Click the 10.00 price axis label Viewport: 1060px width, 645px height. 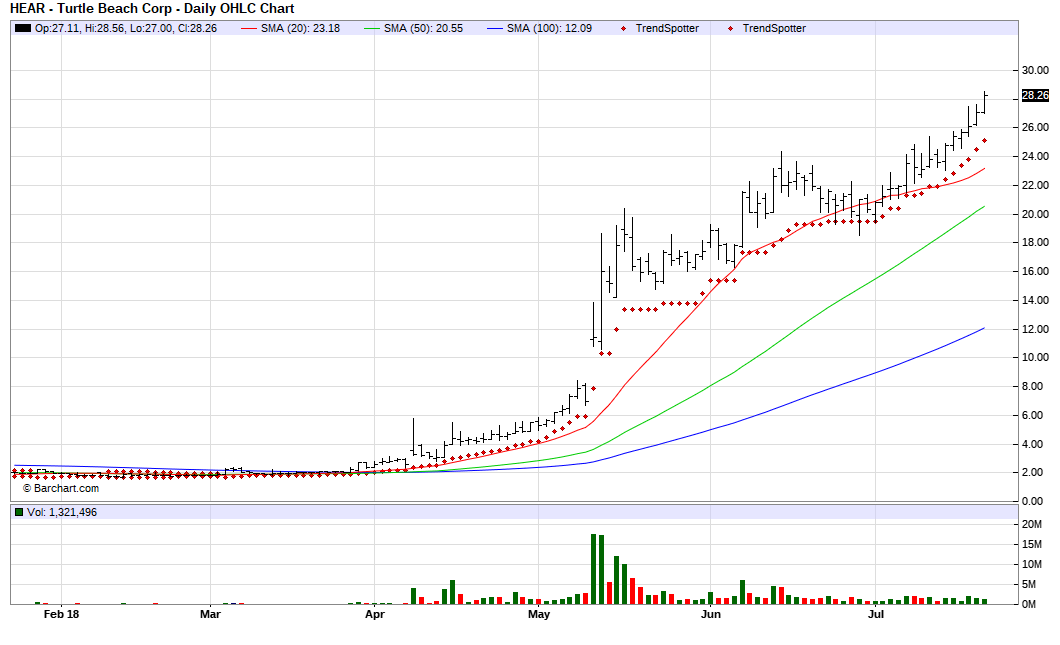(1035, 358)
